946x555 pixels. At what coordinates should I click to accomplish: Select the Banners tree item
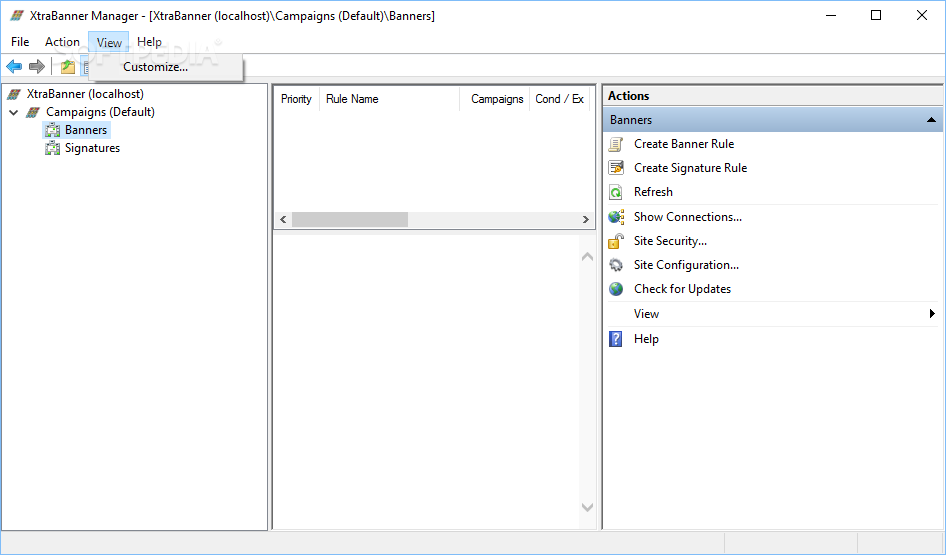point(86,130)
